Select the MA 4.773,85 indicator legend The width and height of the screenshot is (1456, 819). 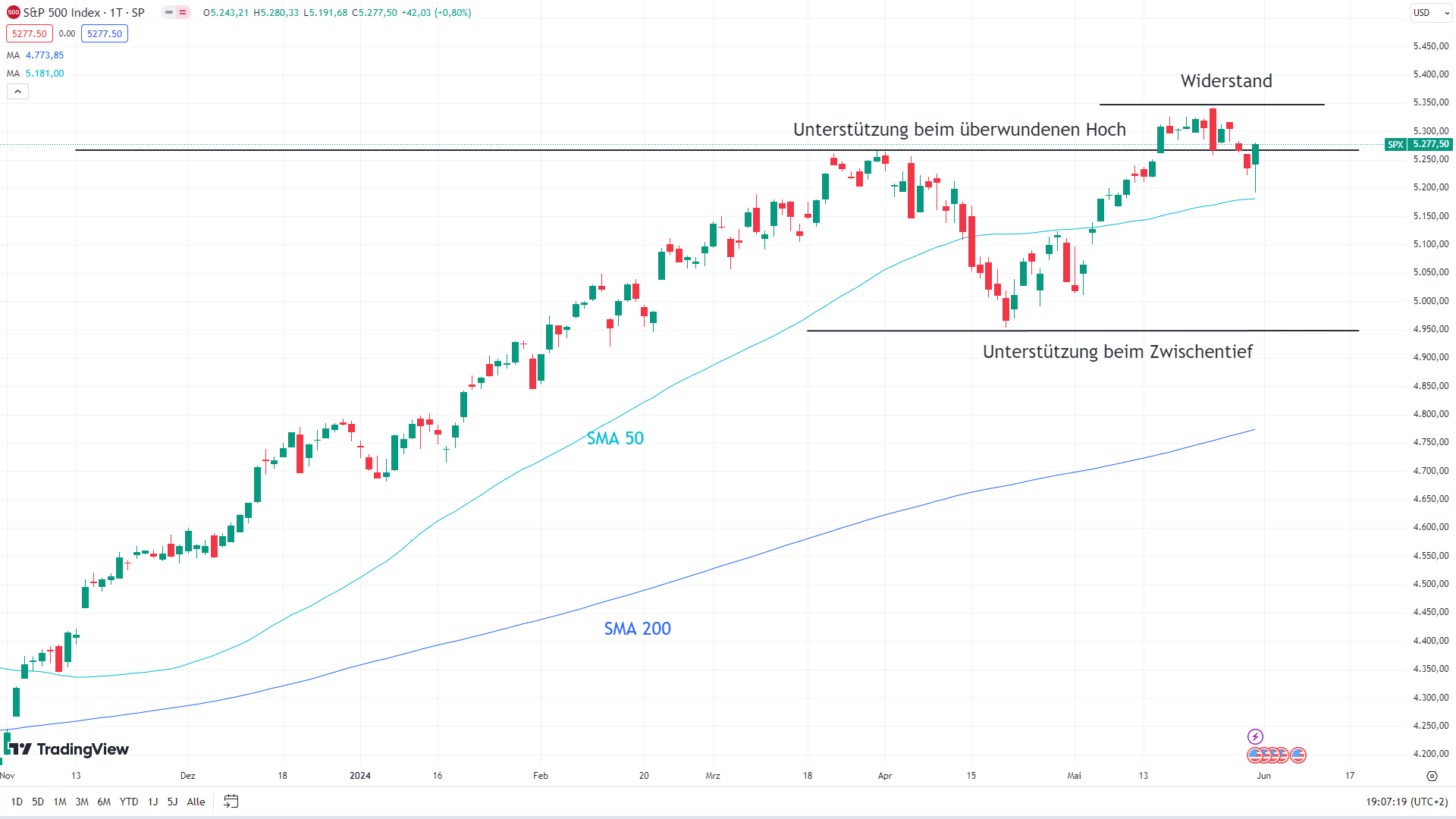[x=36, y=55]
